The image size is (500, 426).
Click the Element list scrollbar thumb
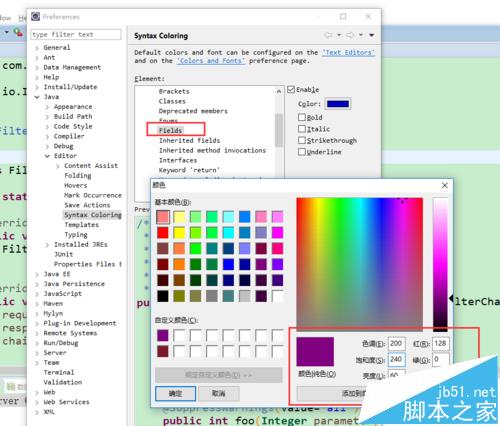coord(279,130)
